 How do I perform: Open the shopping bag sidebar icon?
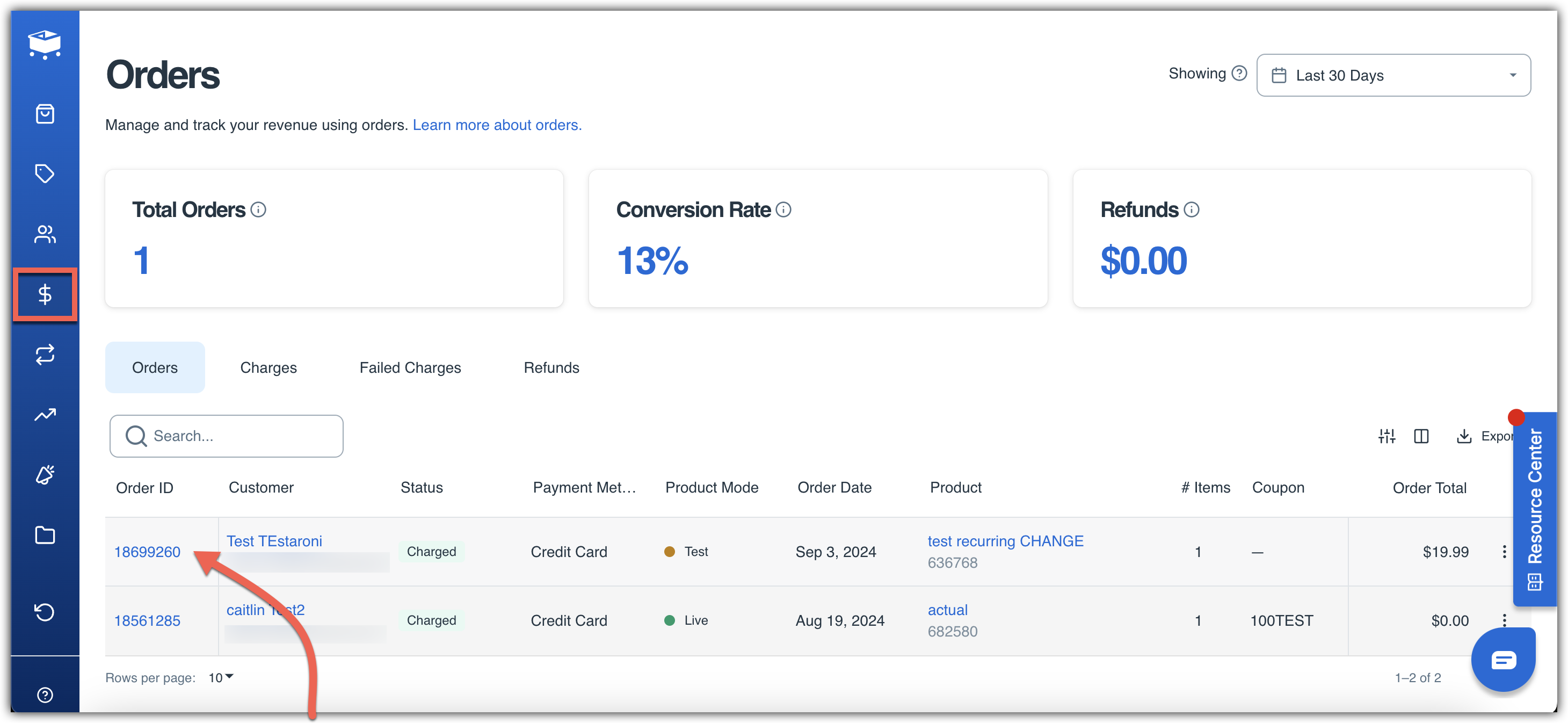pos(45,114)
